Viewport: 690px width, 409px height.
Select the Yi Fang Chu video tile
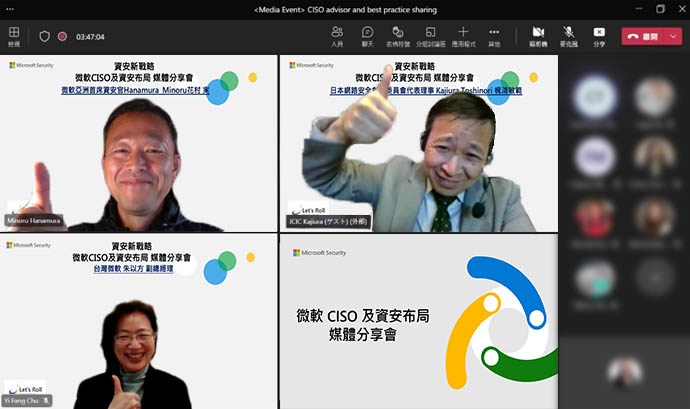tap(139, 322)
